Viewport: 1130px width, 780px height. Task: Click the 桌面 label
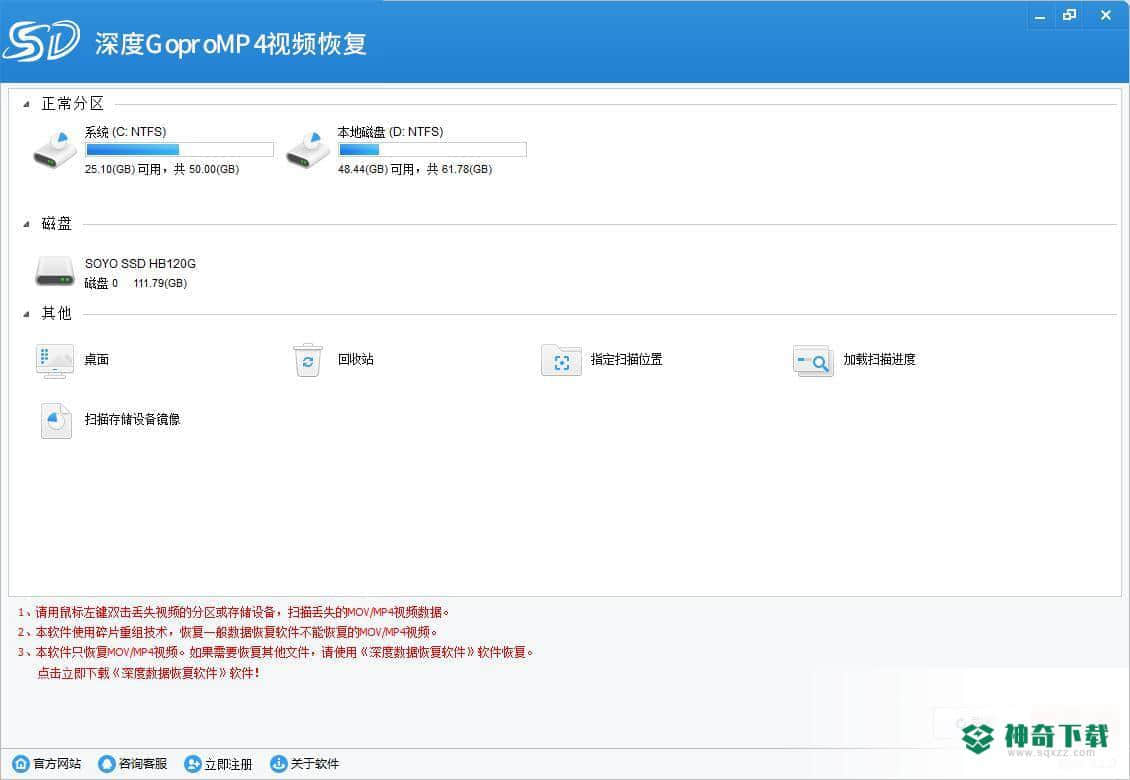point(97,360)
